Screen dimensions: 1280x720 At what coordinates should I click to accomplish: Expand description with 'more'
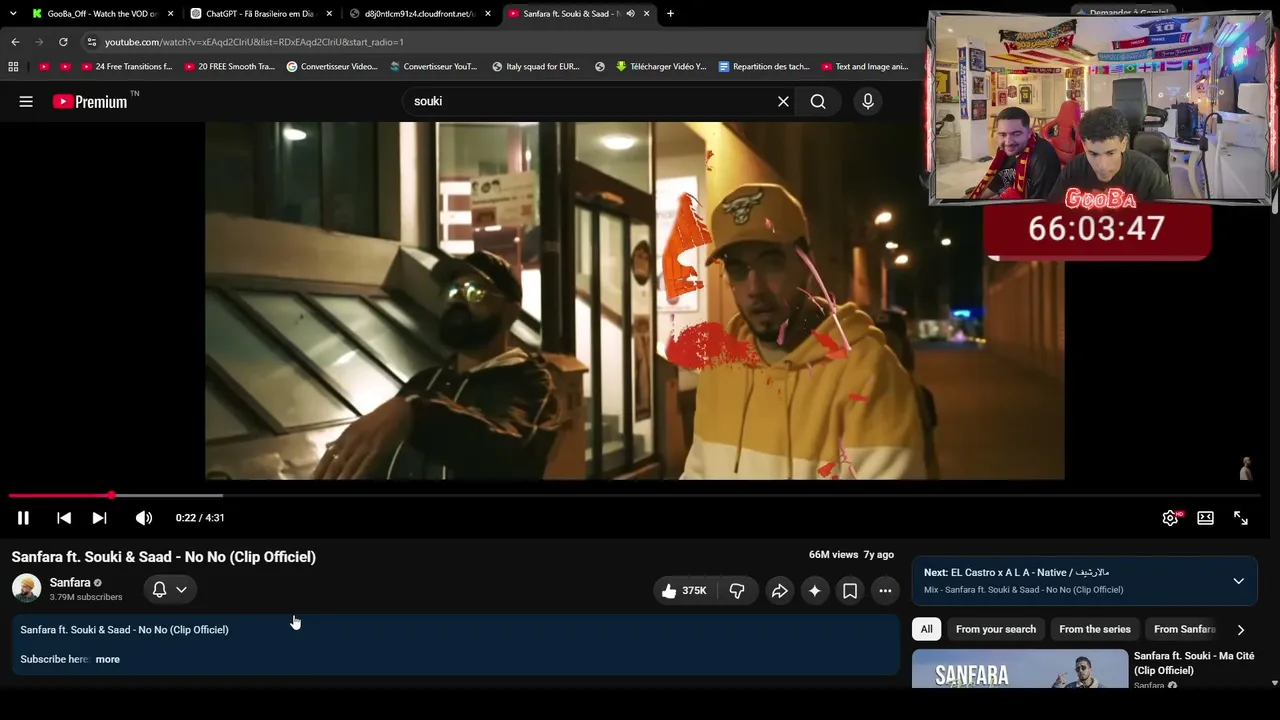(x=107, y=659)
